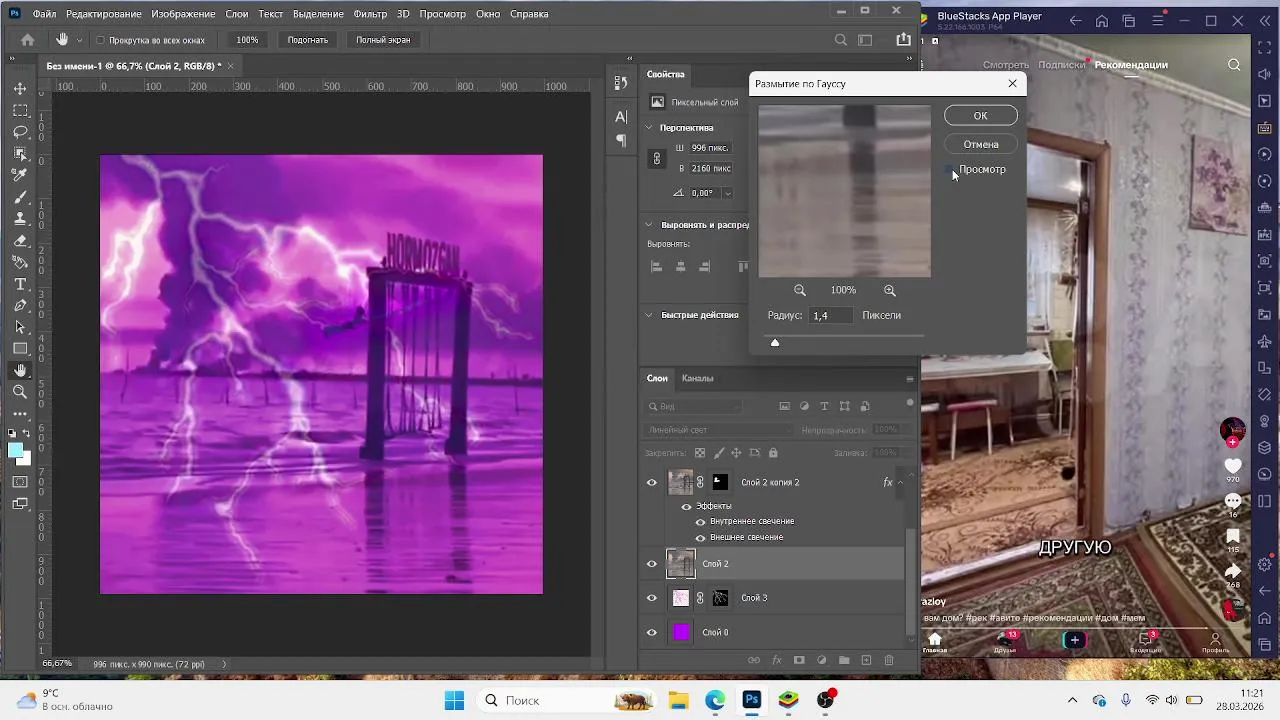Screen dimensions: 1280x720
Task: Open the Вид layer filter dropdown
Action: pyautogui.click(x=694, y=406)
